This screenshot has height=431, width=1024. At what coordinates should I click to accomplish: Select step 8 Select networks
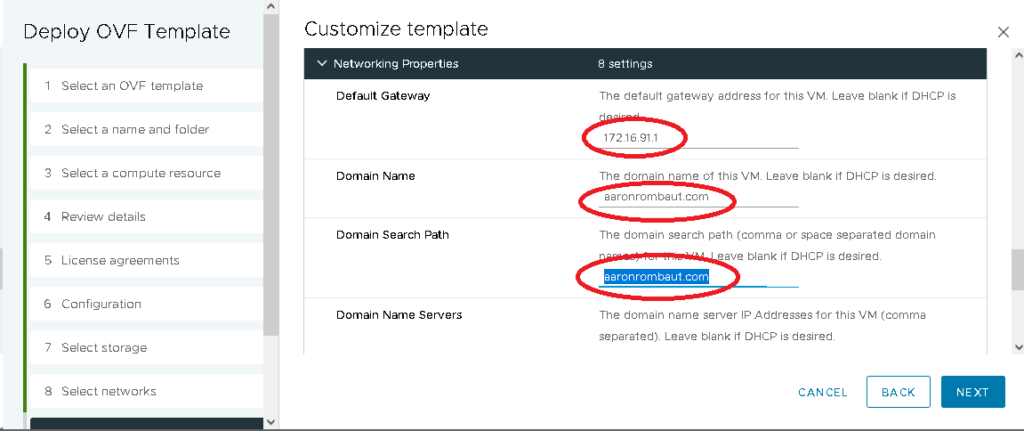[x=108, y=391]
